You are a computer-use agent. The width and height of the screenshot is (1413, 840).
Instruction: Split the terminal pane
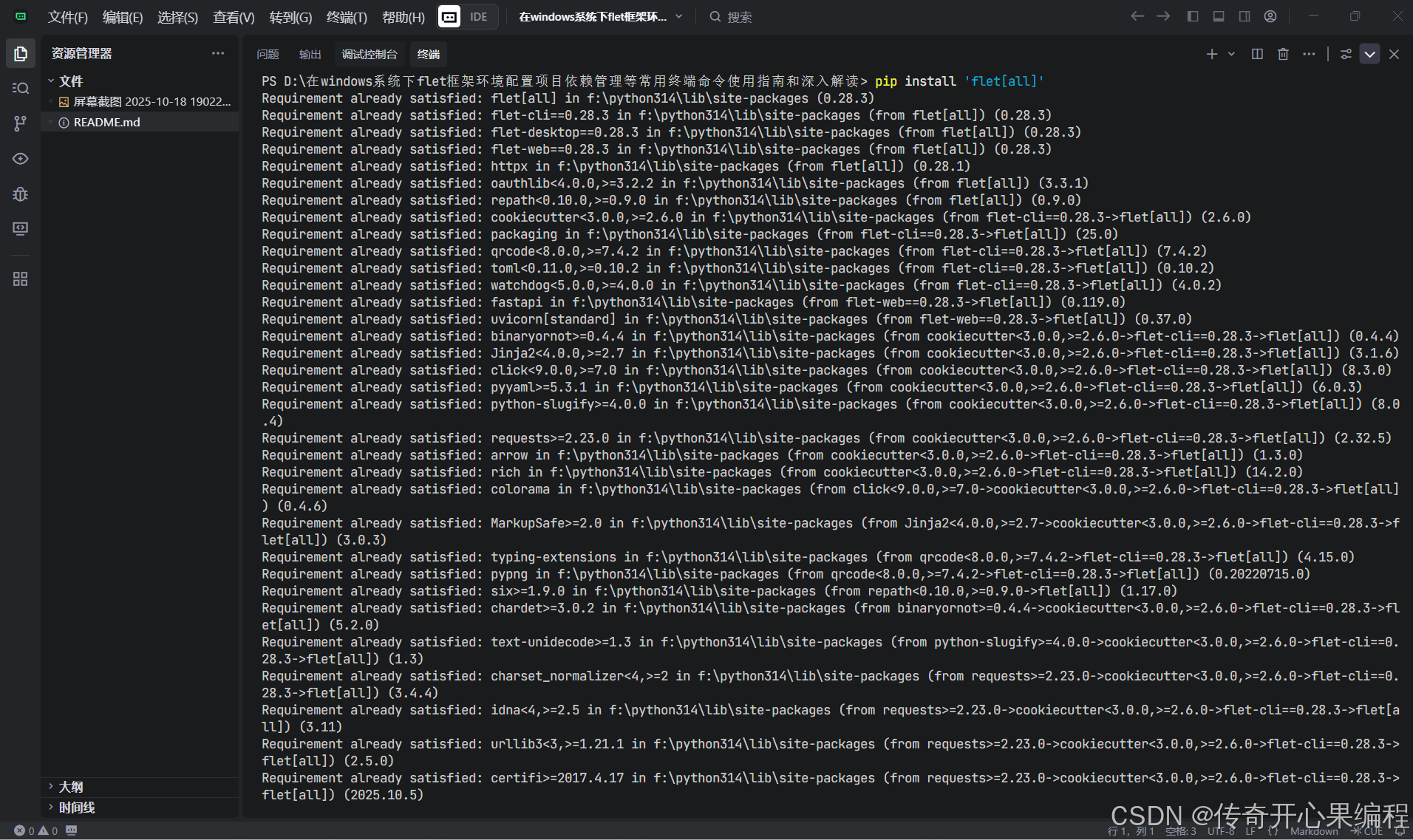click(x=1257, y=54)
